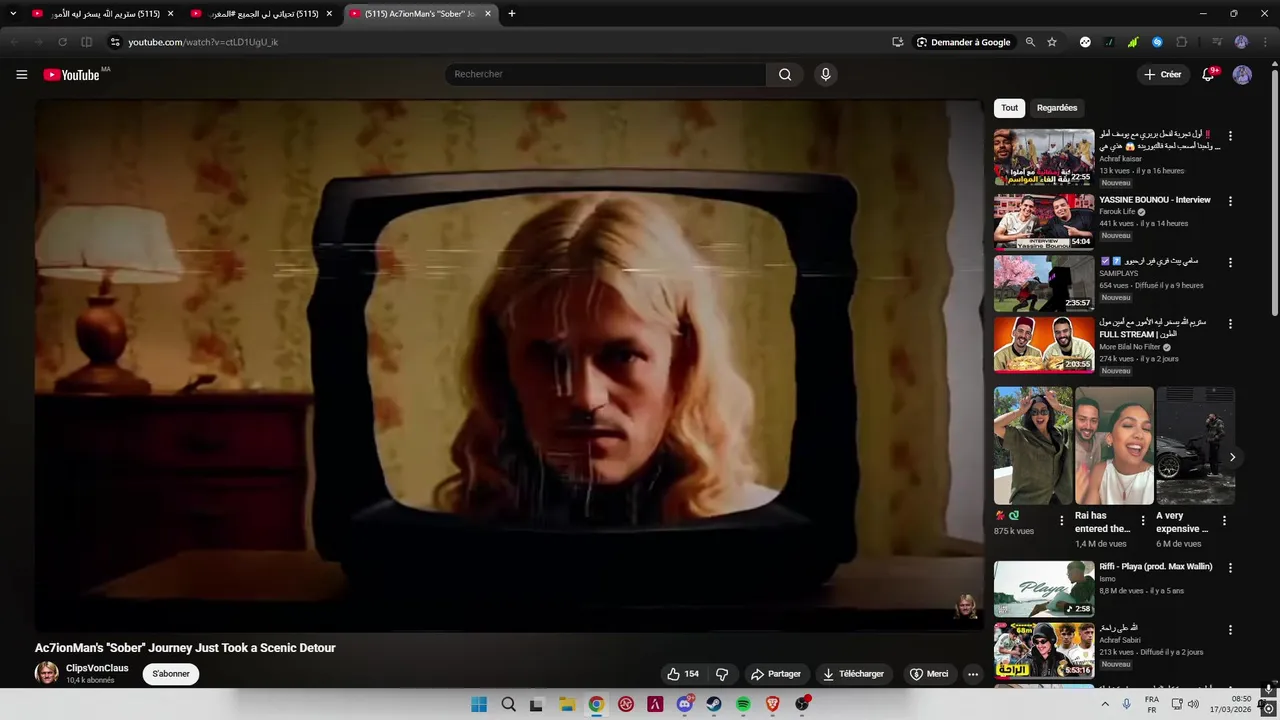1280x720 pixels.
Task: Click the video player to pause
Action: point(510,365)
